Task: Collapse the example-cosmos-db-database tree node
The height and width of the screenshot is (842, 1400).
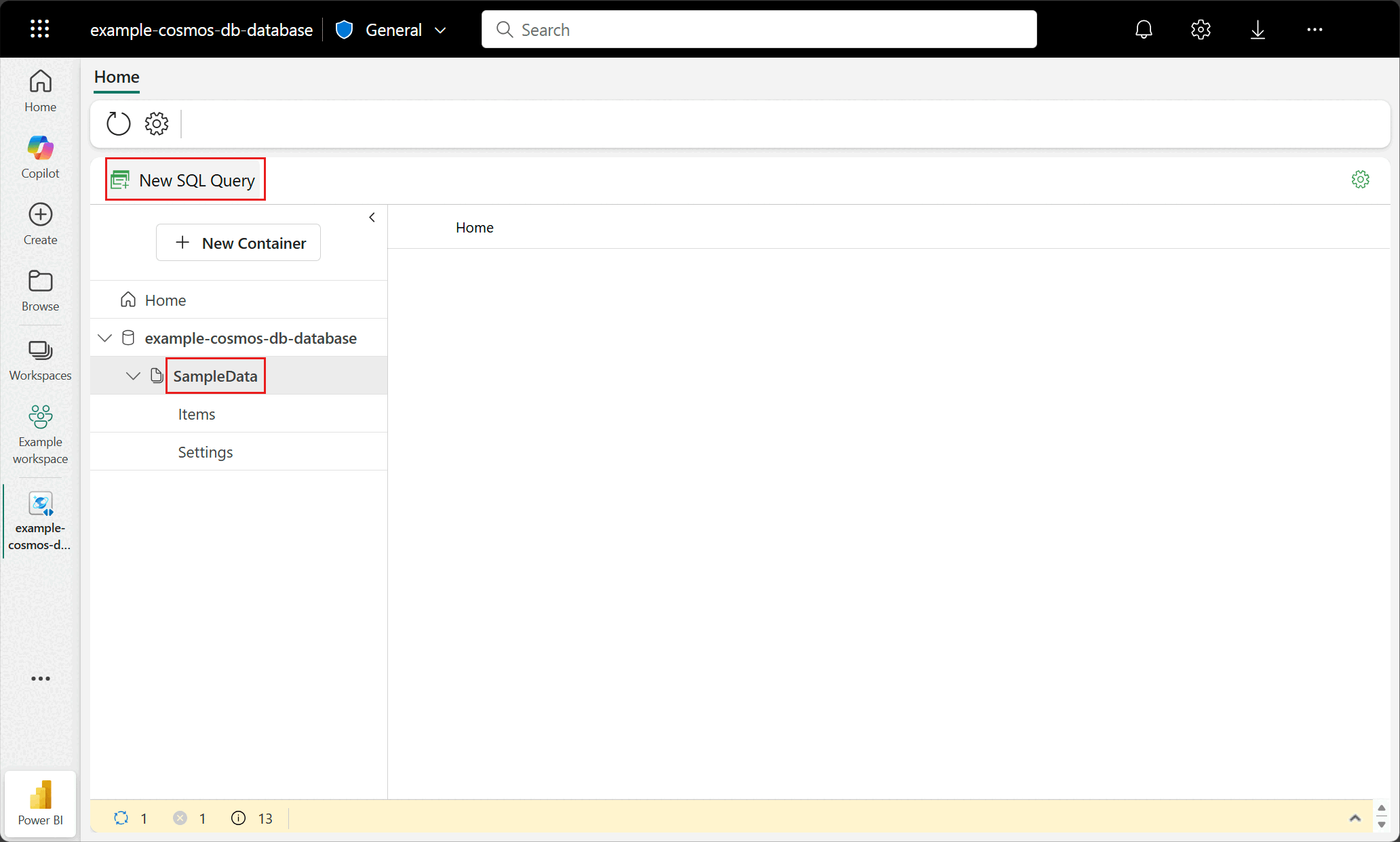Action: click(104, 338)
